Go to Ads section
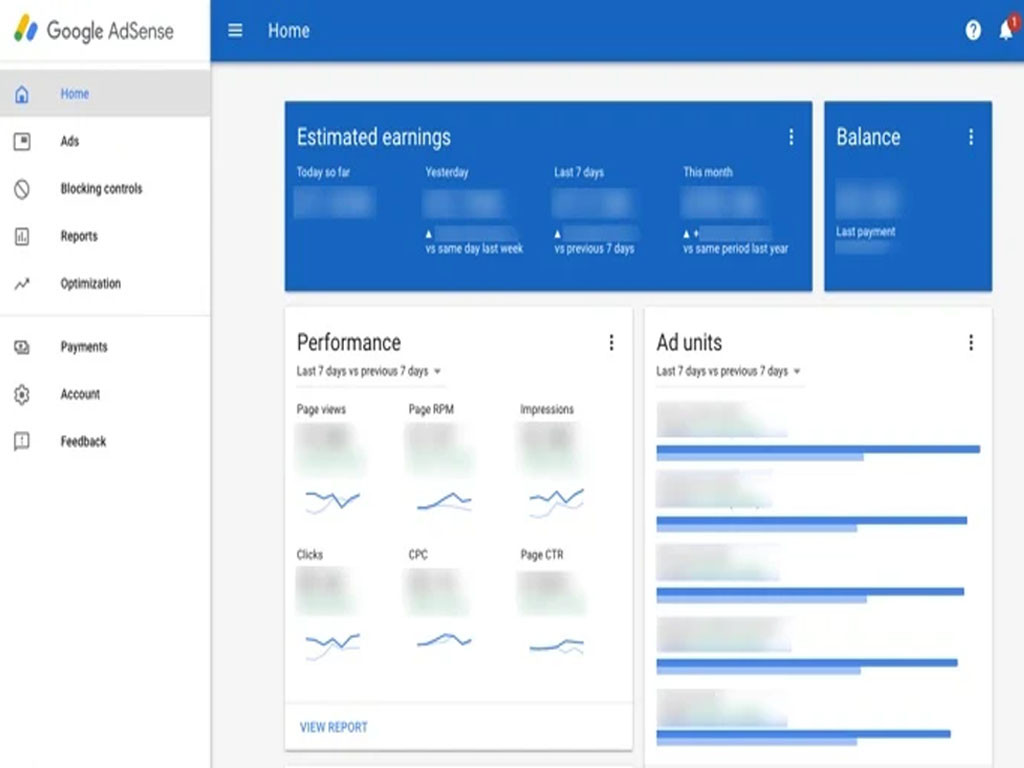The width and height of the screenshot is (1024, 768). [105, 141]
